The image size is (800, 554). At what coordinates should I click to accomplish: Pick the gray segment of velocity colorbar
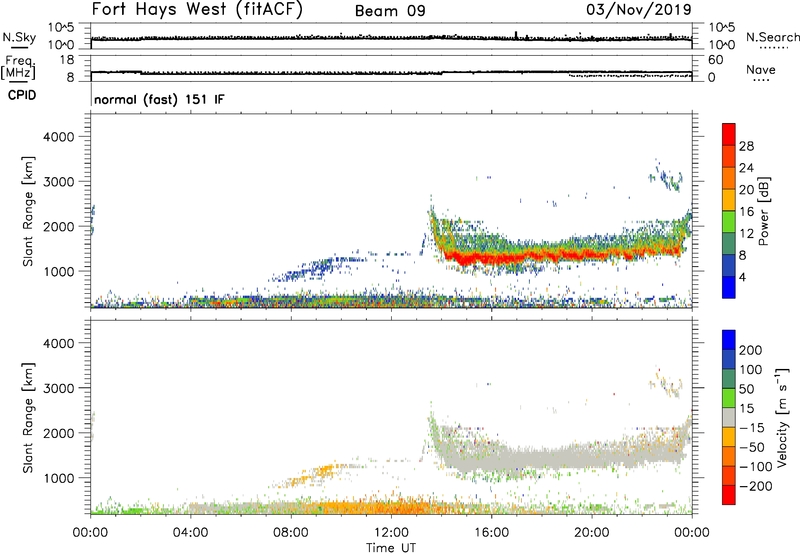coord(729,418)
